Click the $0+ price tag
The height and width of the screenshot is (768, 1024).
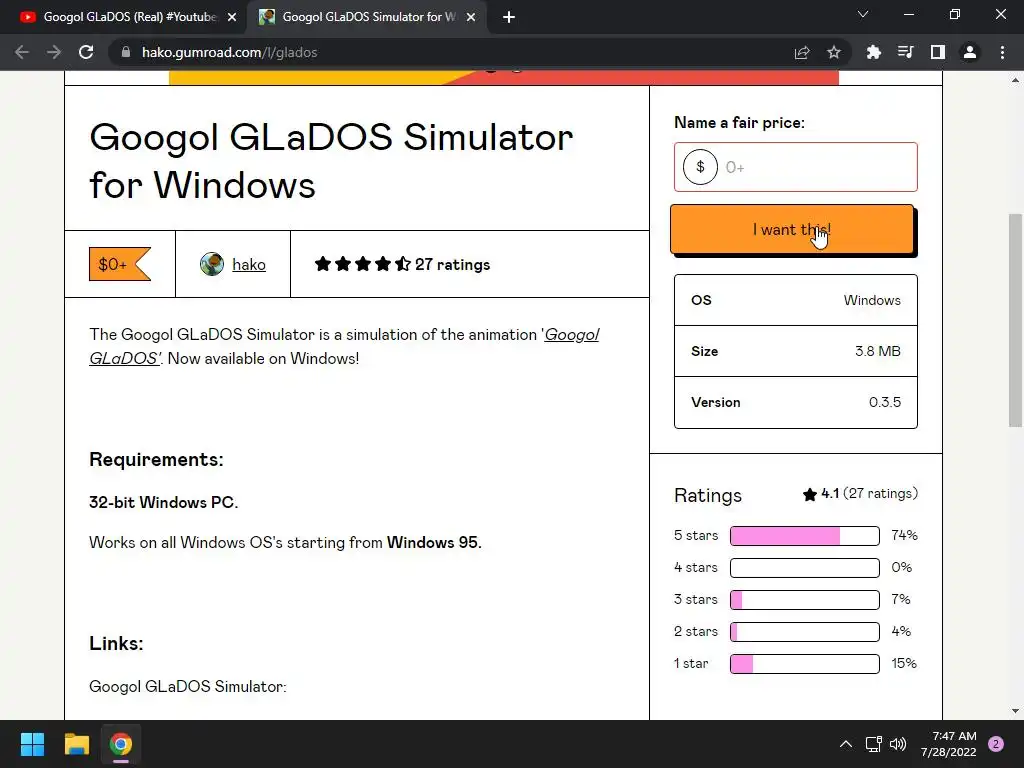tap(120, 264)
